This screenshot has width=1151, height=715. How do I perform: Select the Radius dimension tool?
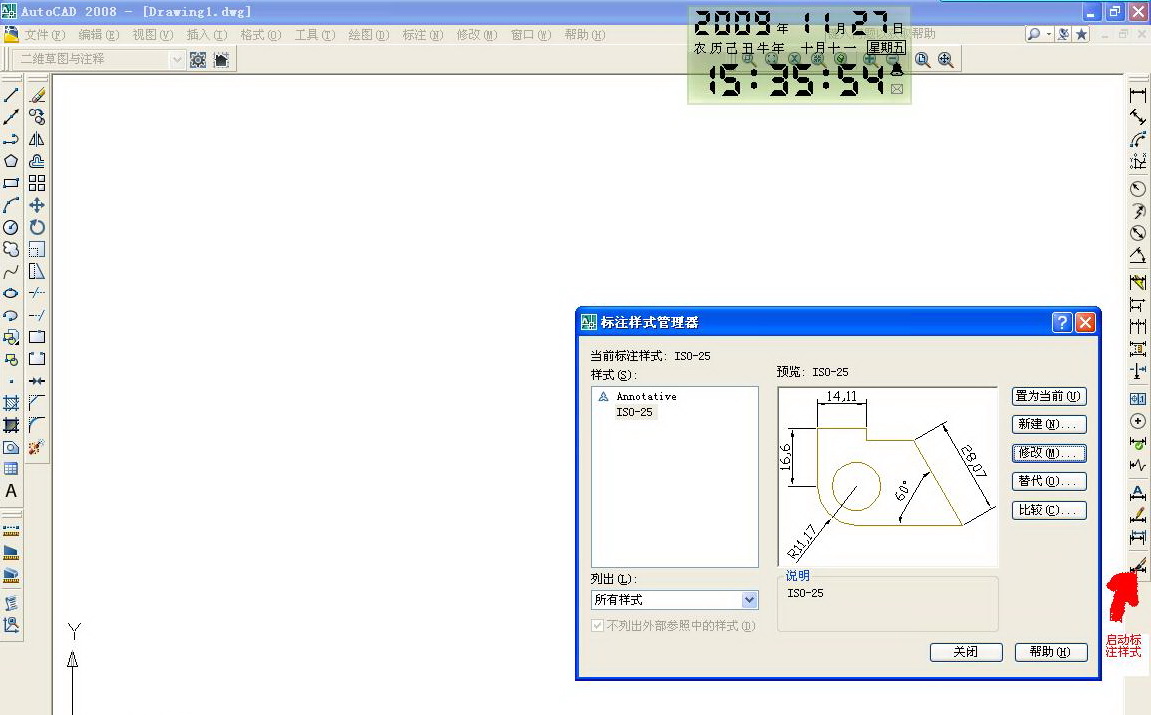(x=1138, y=189)
